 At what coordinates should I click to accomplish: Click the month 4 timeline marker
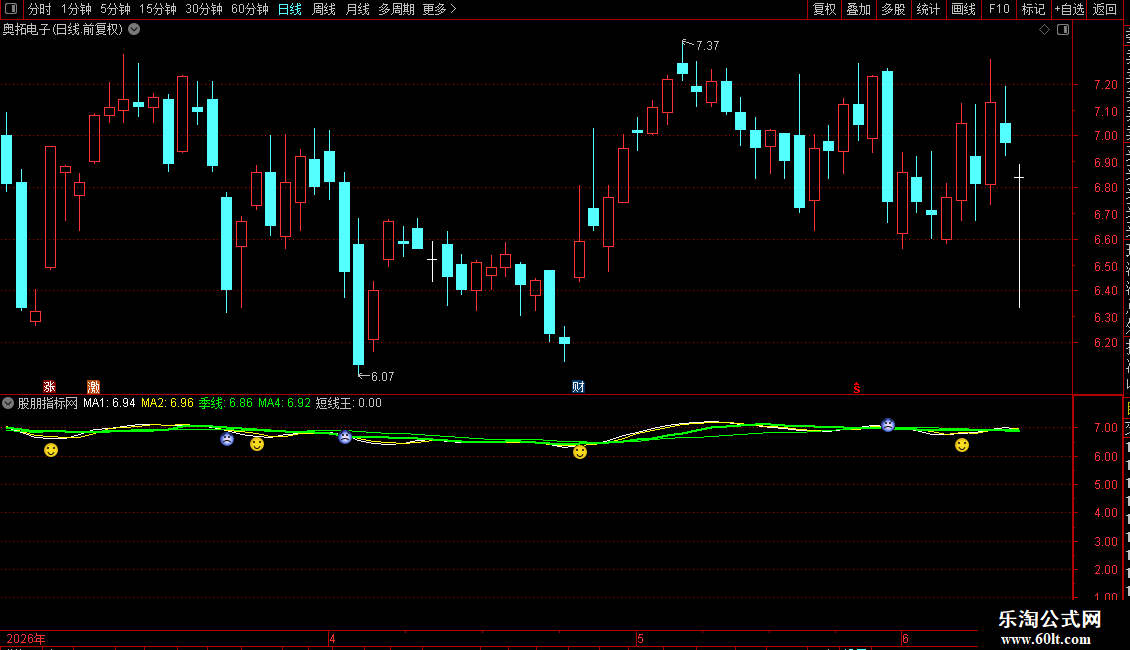(332, 639)
